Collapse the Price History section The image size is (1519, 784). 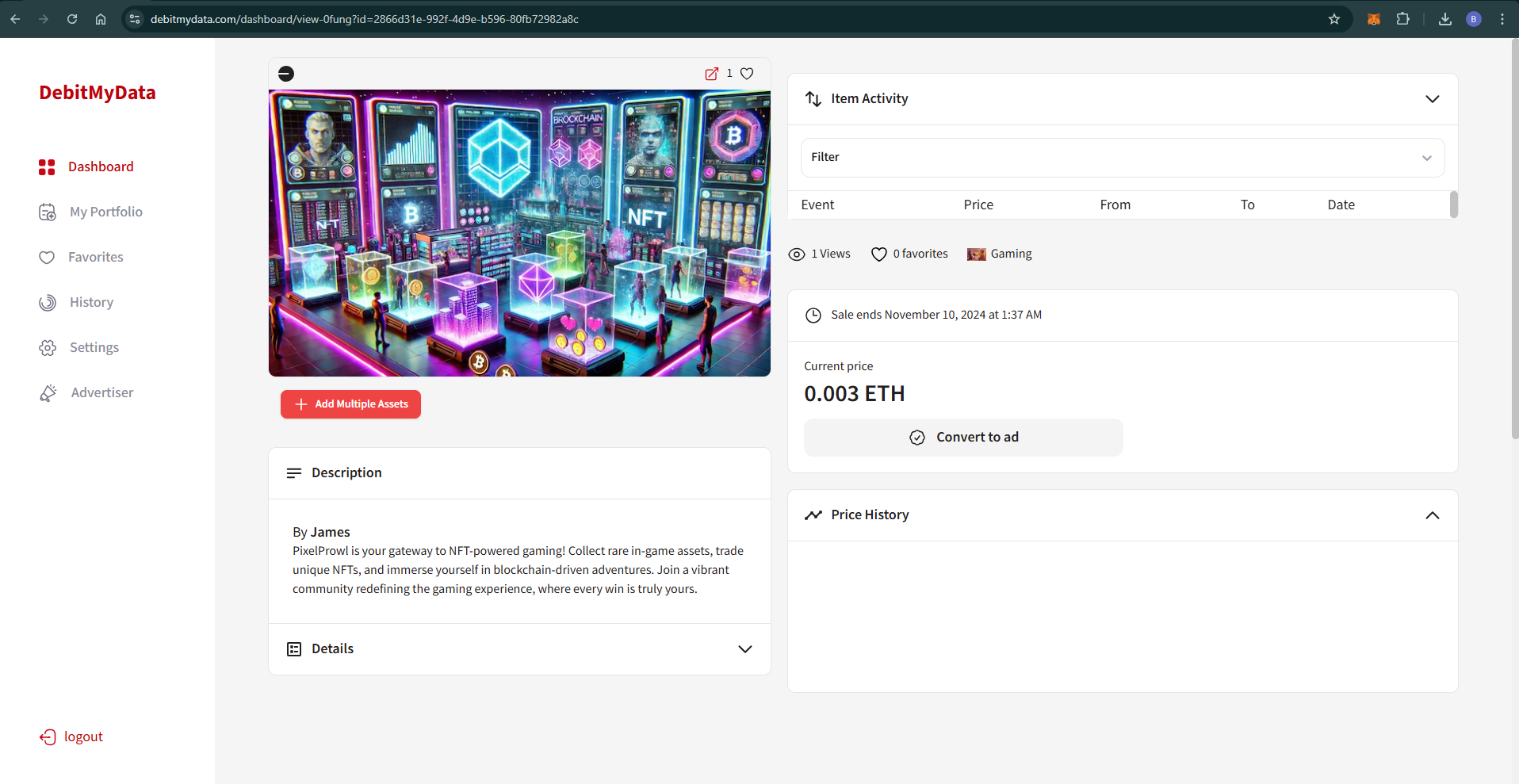pos(1432,515)
